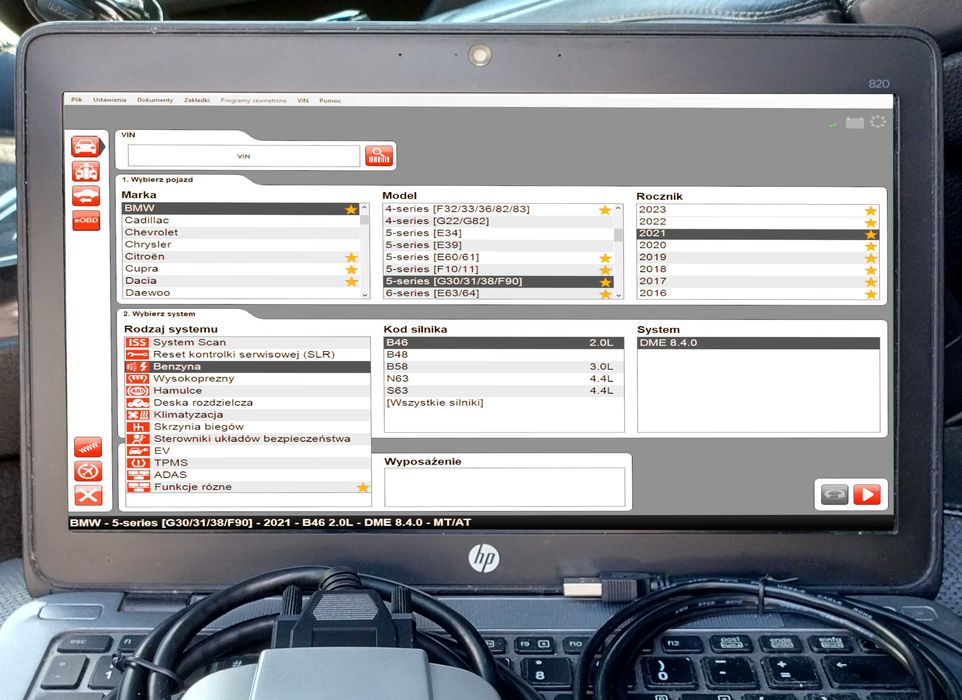The image size is (962, 700).
Task: Select Deska rozdzielcza system
Action: (x=248, y=402)
